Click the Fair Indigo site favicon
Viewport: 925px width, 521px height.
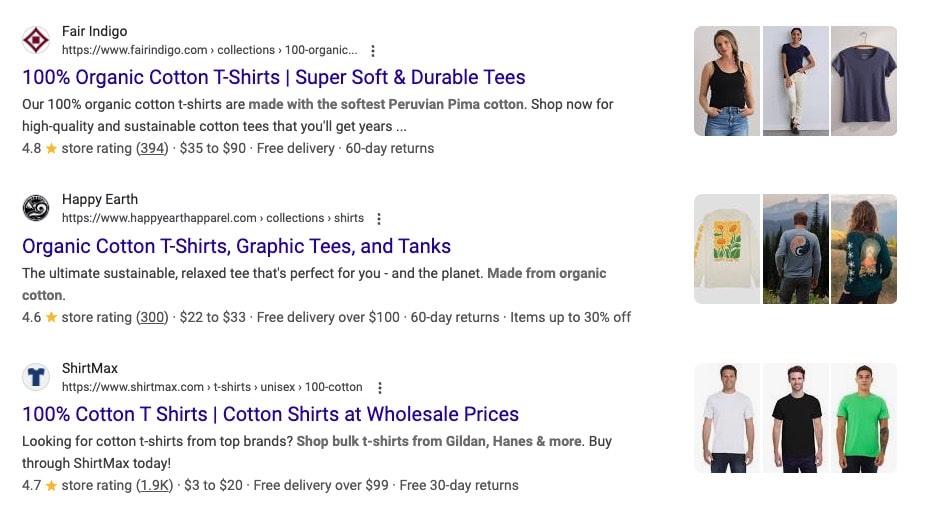click(36, 40)
